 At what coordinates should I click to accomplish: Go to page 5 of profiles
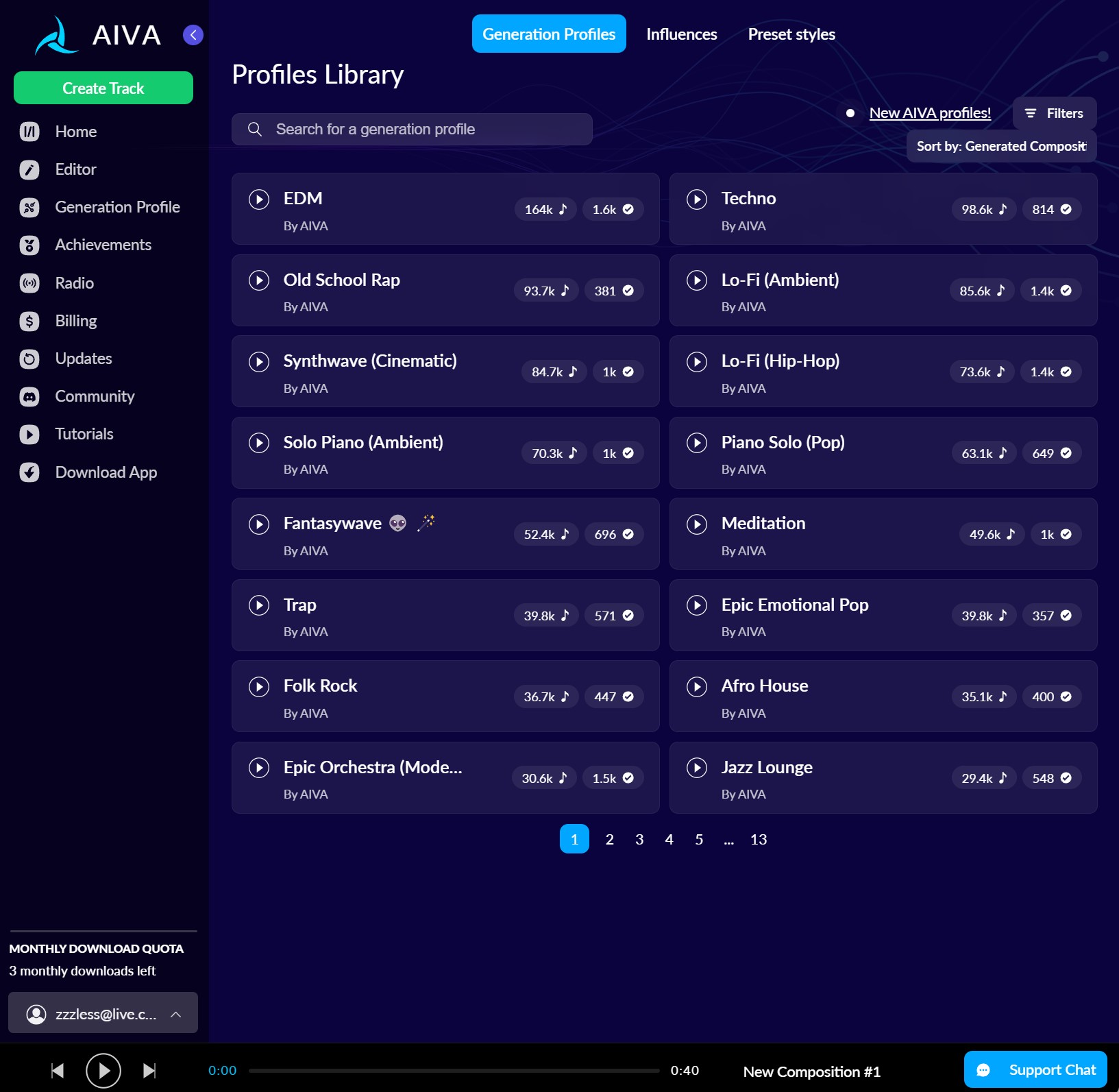pos(699,839)
